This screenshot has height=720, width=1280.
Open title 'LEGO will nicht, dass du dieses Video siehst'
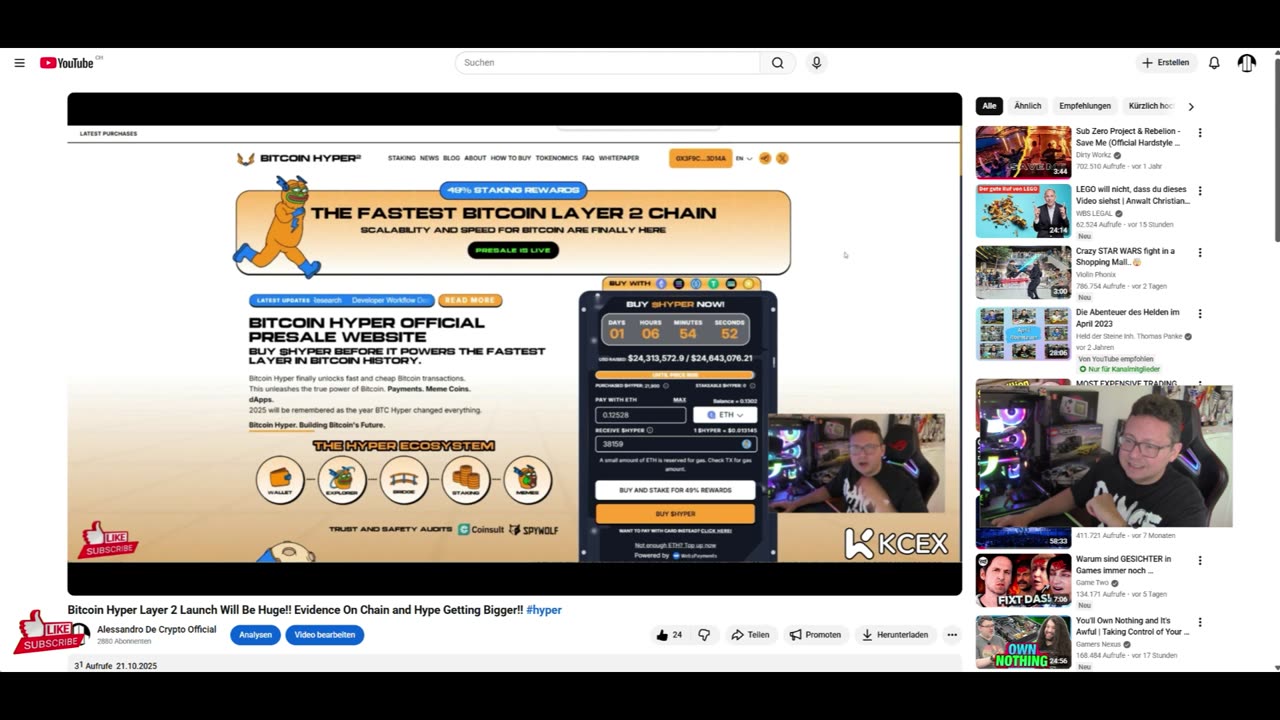[1132, 195]
